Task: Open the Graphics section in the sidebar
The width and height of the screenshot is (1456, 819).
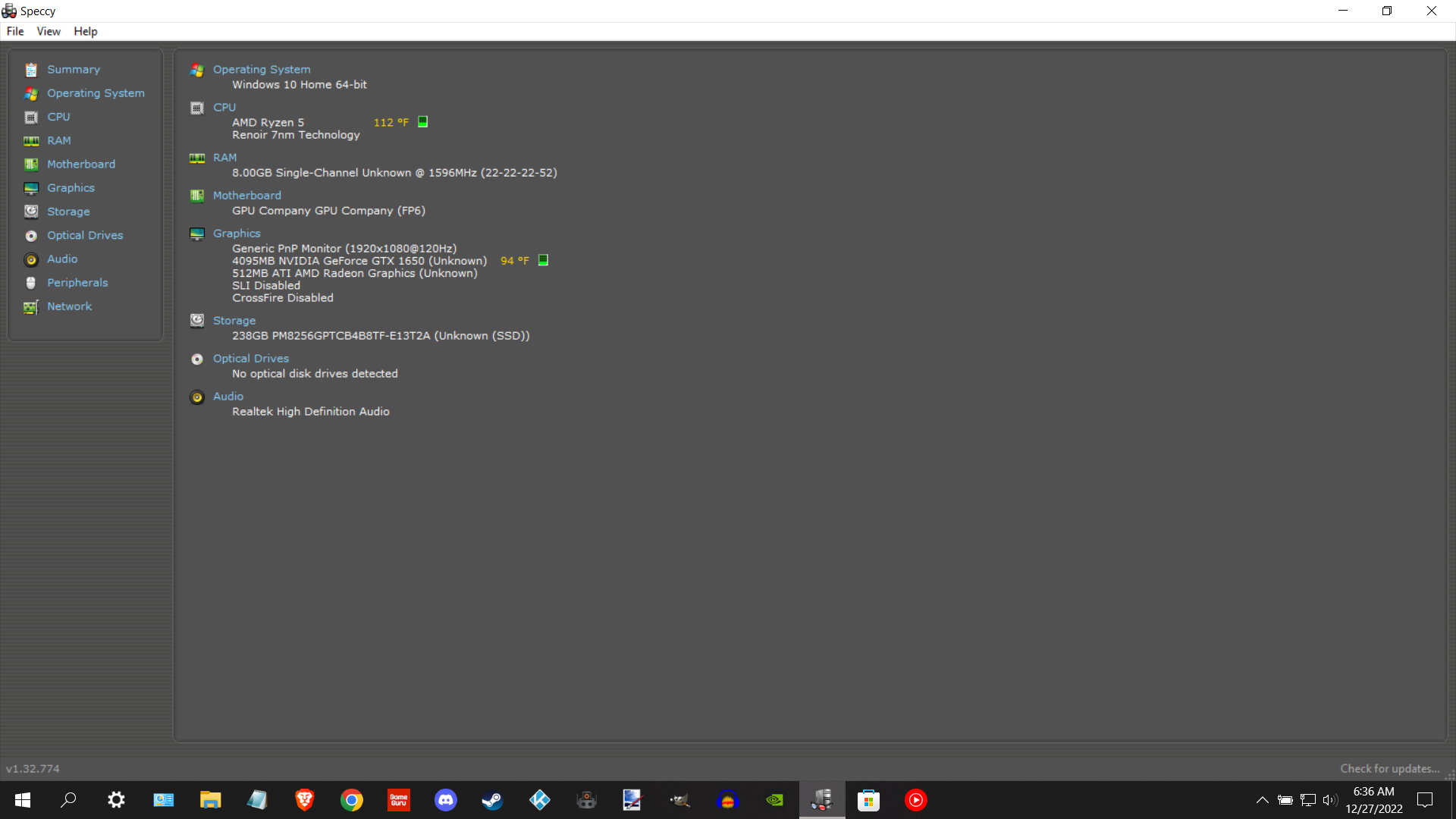Action: tap(71, 187)
